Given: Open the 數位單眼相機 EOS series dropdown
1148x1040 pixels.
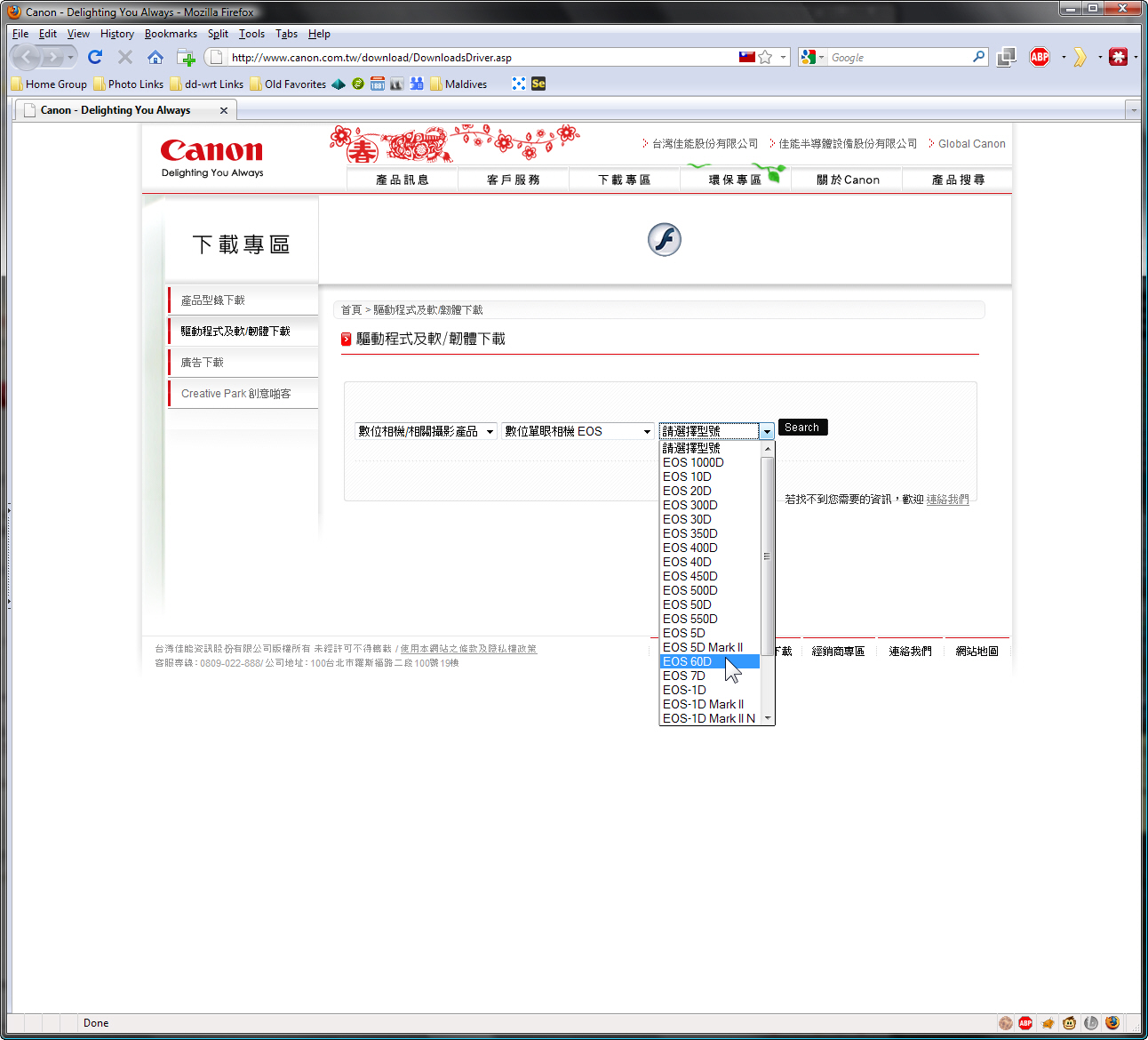Looking at the screenshot, I should pos(578,431).
